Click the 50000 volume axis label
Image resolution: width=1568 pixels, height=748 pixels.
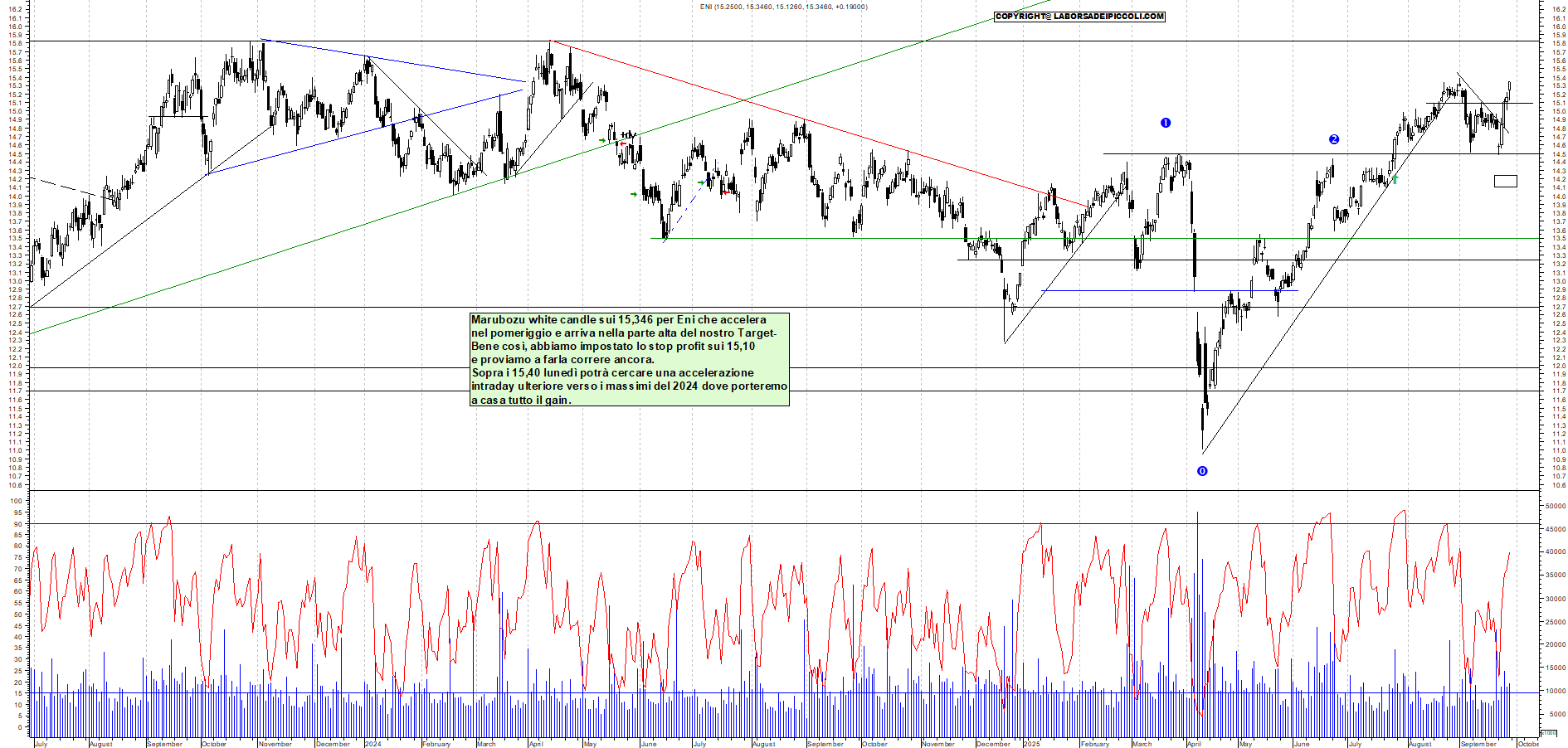pyautogui.click(x=1556, y=505)
